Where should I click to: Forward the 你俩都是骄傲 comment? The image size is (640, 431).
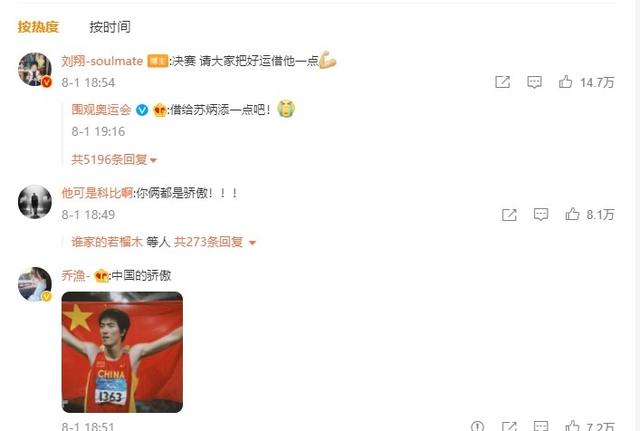tap(509, 215)
